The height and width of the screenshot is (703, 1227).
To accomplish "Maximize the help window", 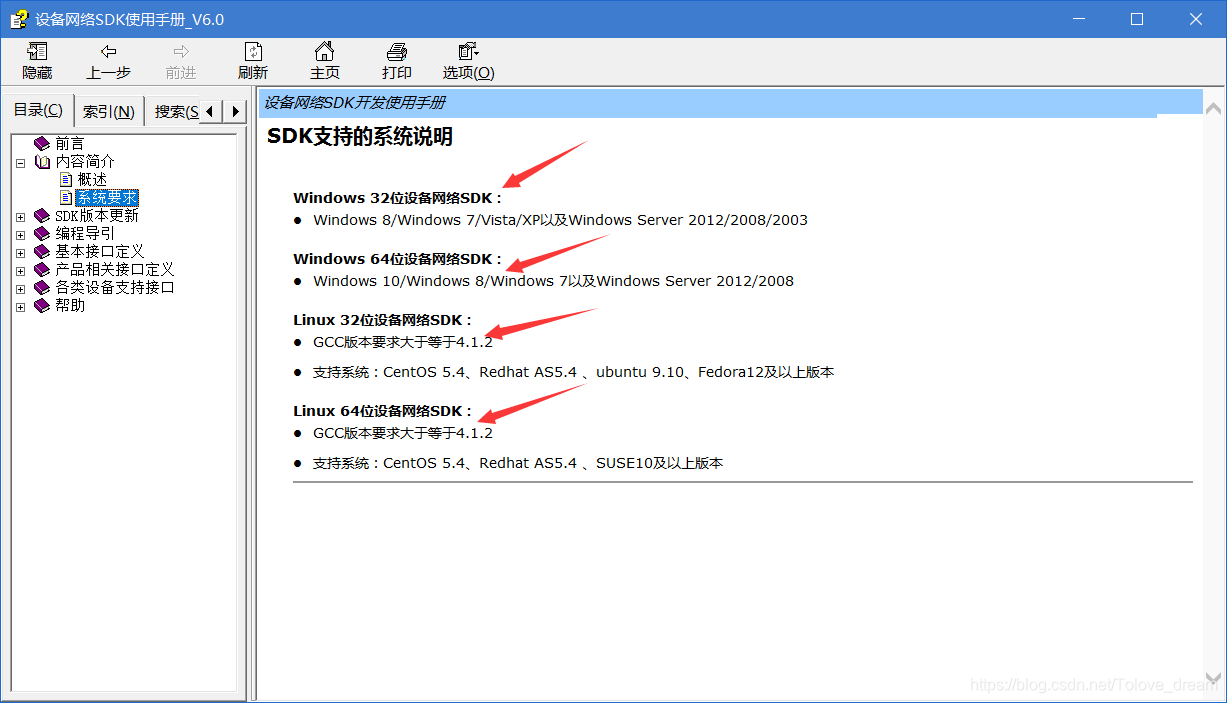I will [1137, 19].
